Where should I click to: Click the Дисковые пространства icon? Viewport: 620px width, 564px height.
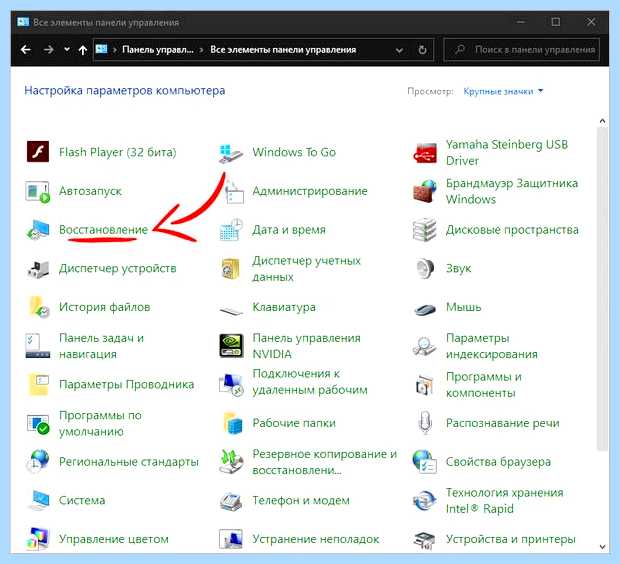coord(425,229)
